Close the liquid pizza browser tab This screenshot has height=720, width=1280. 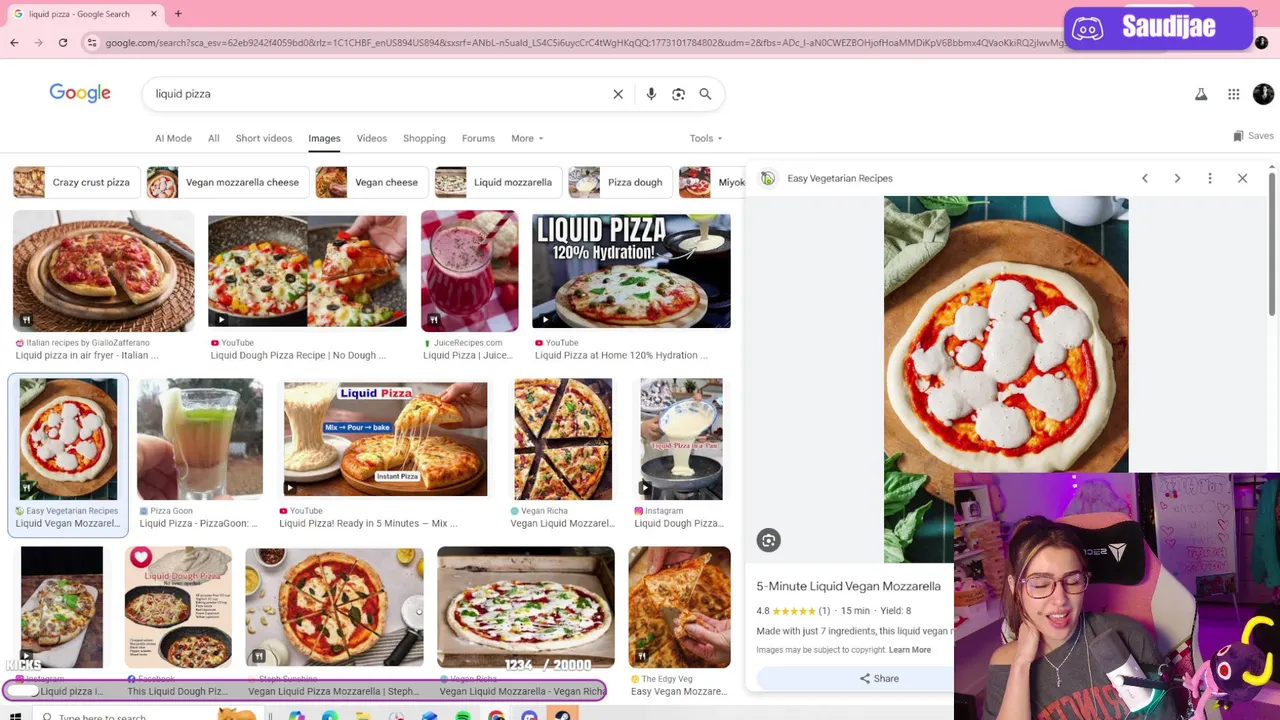[154, 14]
